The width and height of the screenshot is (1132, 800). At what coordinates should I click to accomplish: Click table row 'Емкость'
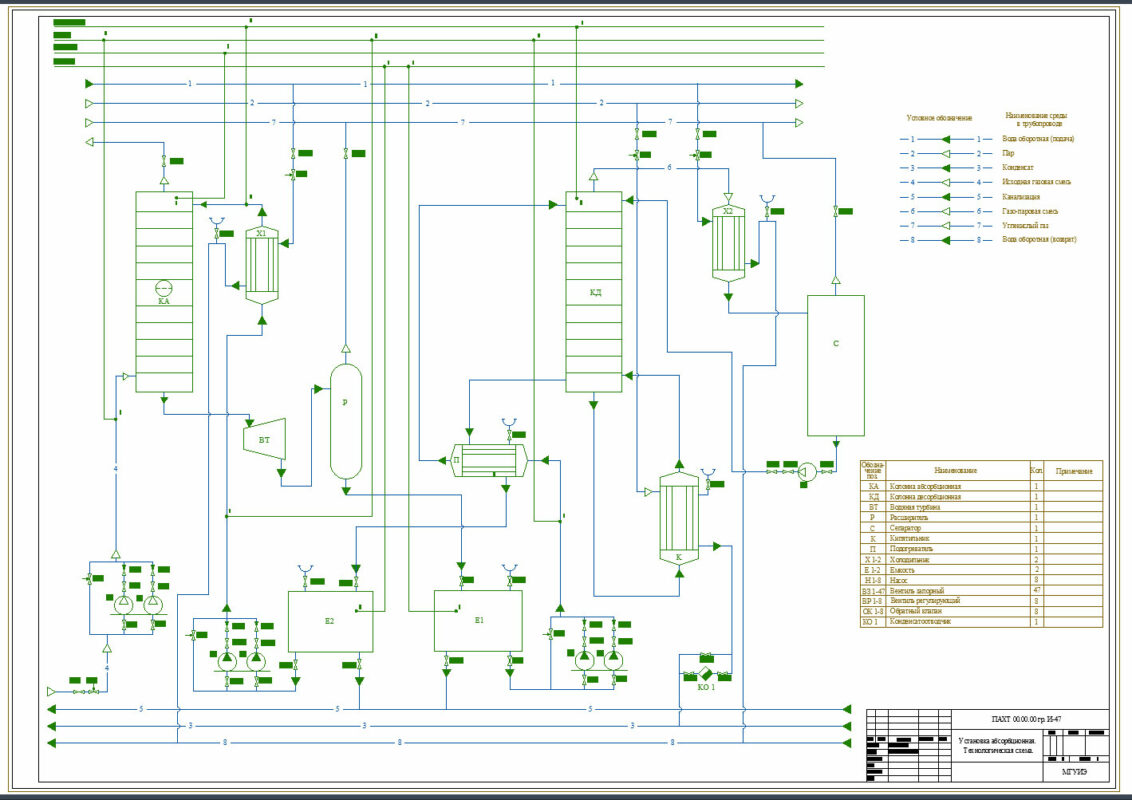pos(982,570)
